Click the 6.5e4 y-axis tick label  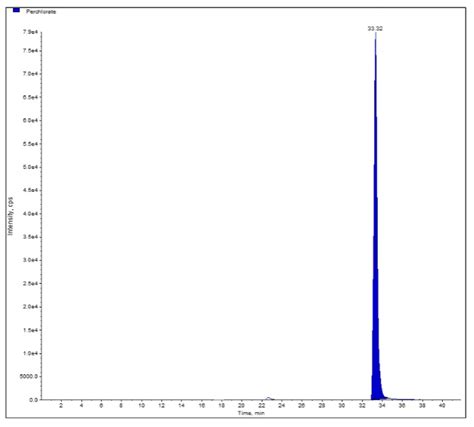click(30, 97)
